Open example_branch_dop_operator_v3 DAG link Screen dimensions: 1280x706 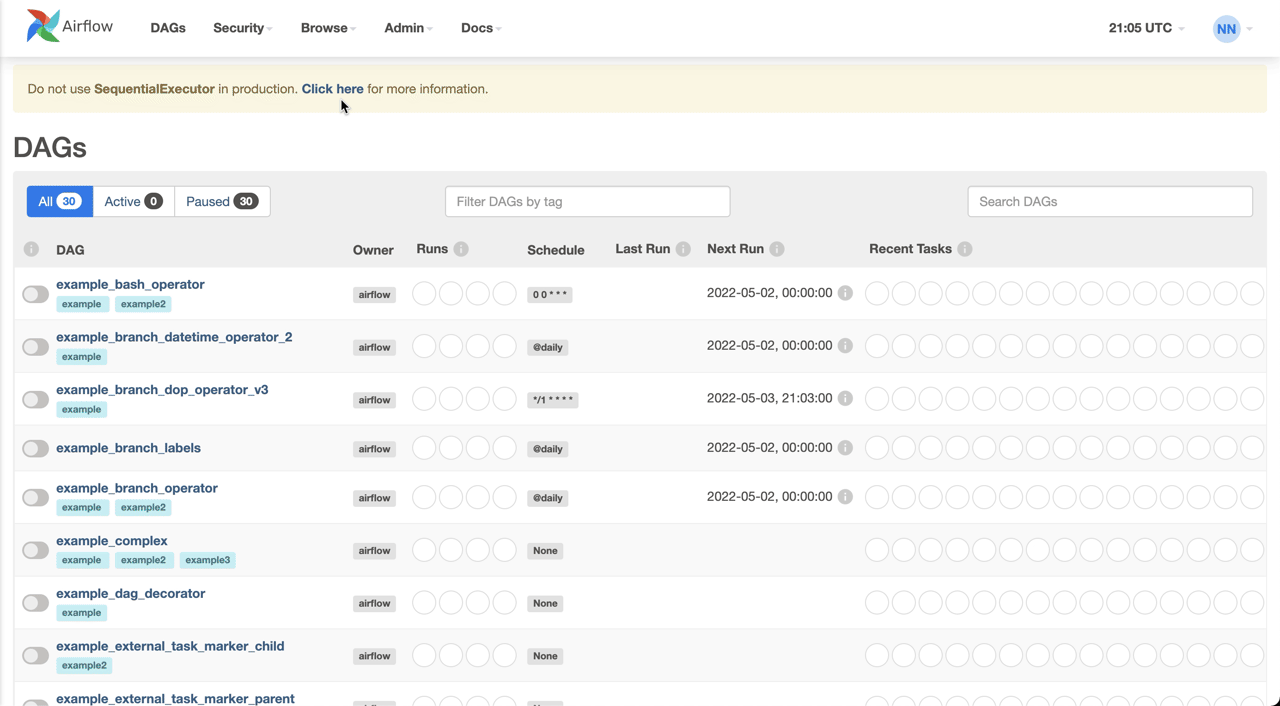[162, 389]
